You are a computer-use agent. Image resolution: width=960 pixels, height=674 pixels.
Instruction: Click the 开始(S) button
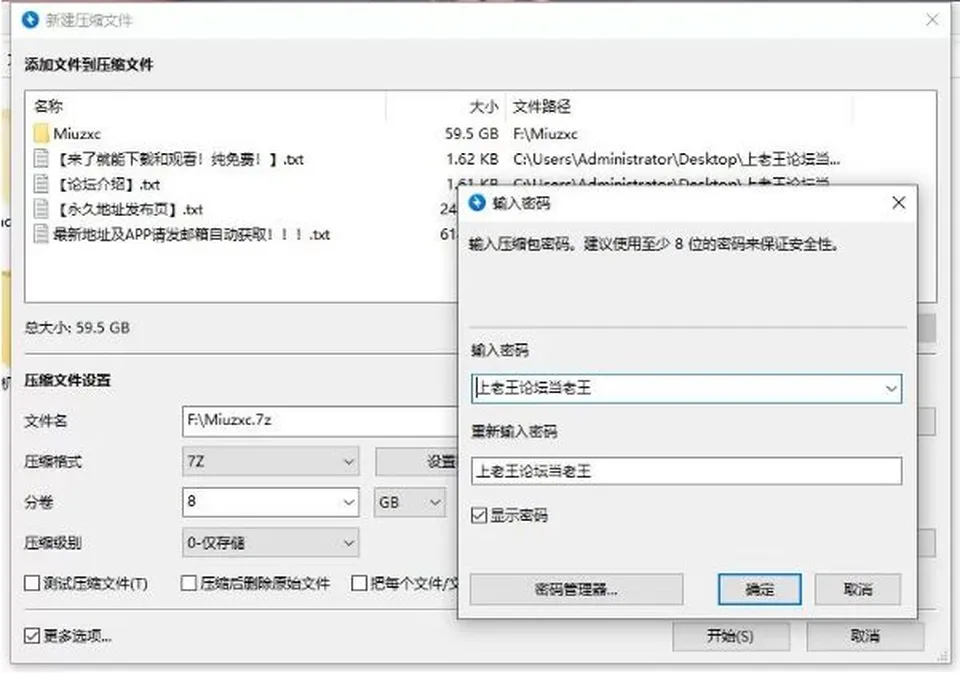coord(730,636)
